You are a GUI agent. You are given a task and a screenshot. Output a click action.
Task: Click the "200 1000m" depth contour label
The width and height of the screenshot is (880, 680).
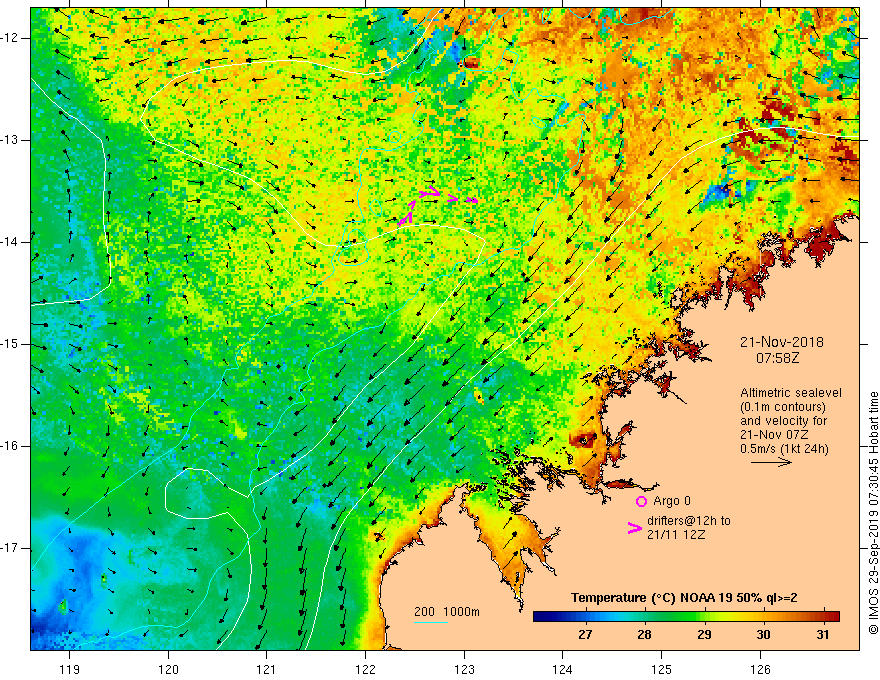[447, 612]
